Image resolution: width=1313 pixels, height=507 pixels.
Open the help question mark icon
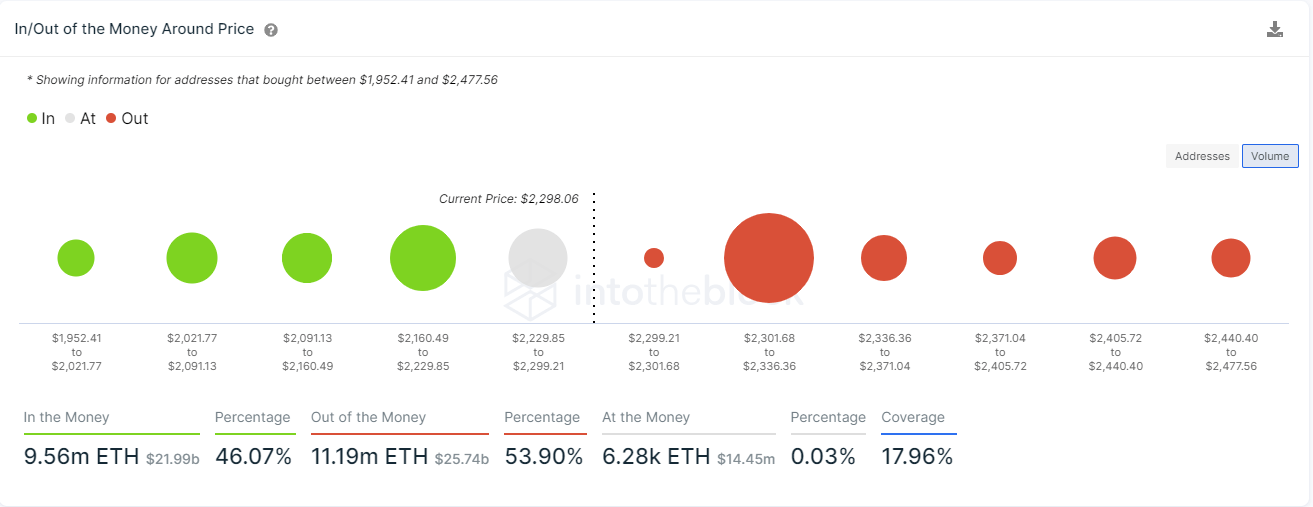(271, 30)
